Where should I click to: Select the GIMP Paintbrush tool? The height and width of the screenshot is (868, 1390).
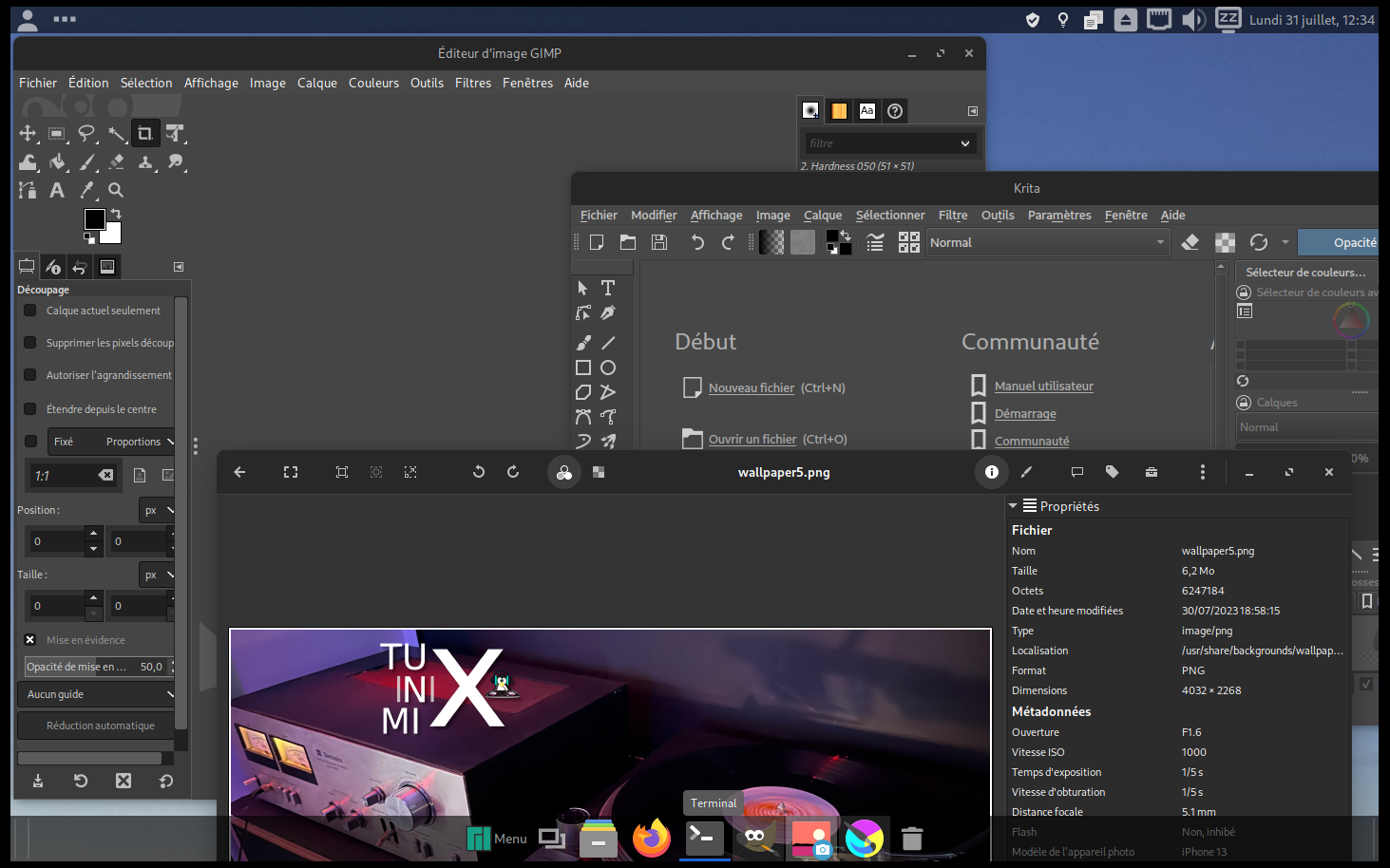click(86, 161)
